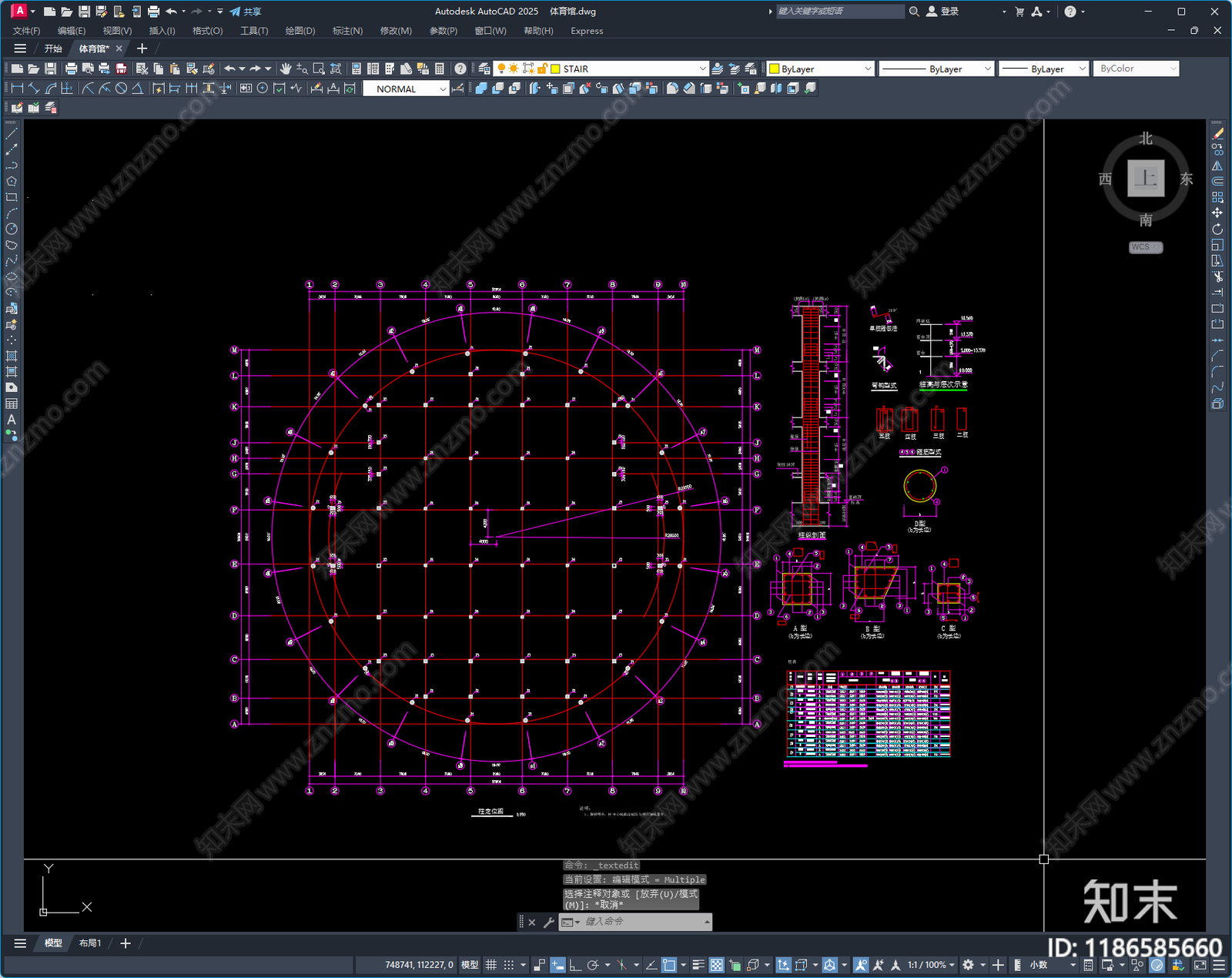Toggle lineweight display in status bar
This screenshot has width=1232, height=978.
coord(698,965)
